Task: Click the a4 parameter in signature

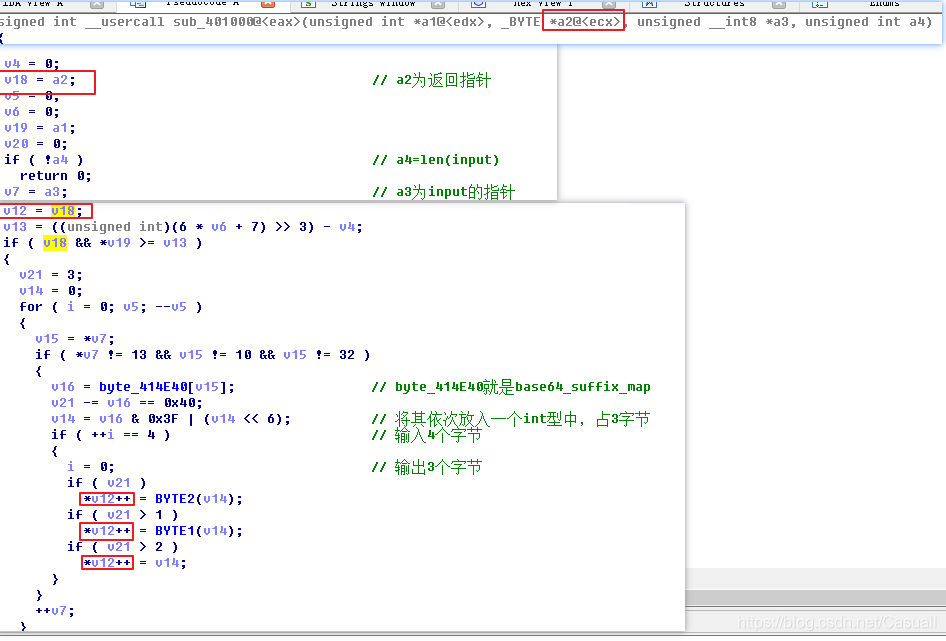Action: coord(916,22)
